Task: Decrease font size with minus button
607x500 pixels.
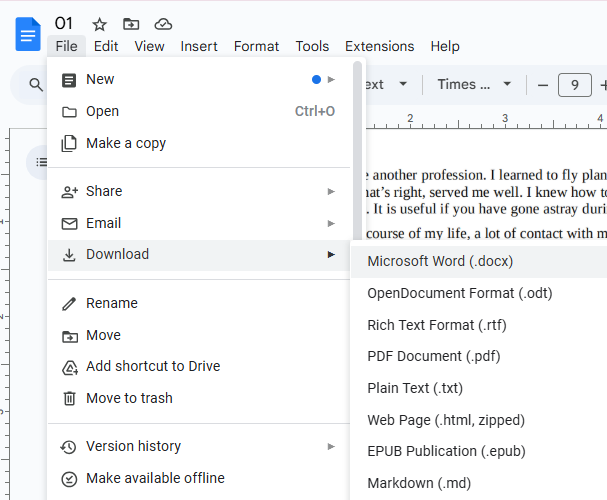Action: [x=543, y=85]
